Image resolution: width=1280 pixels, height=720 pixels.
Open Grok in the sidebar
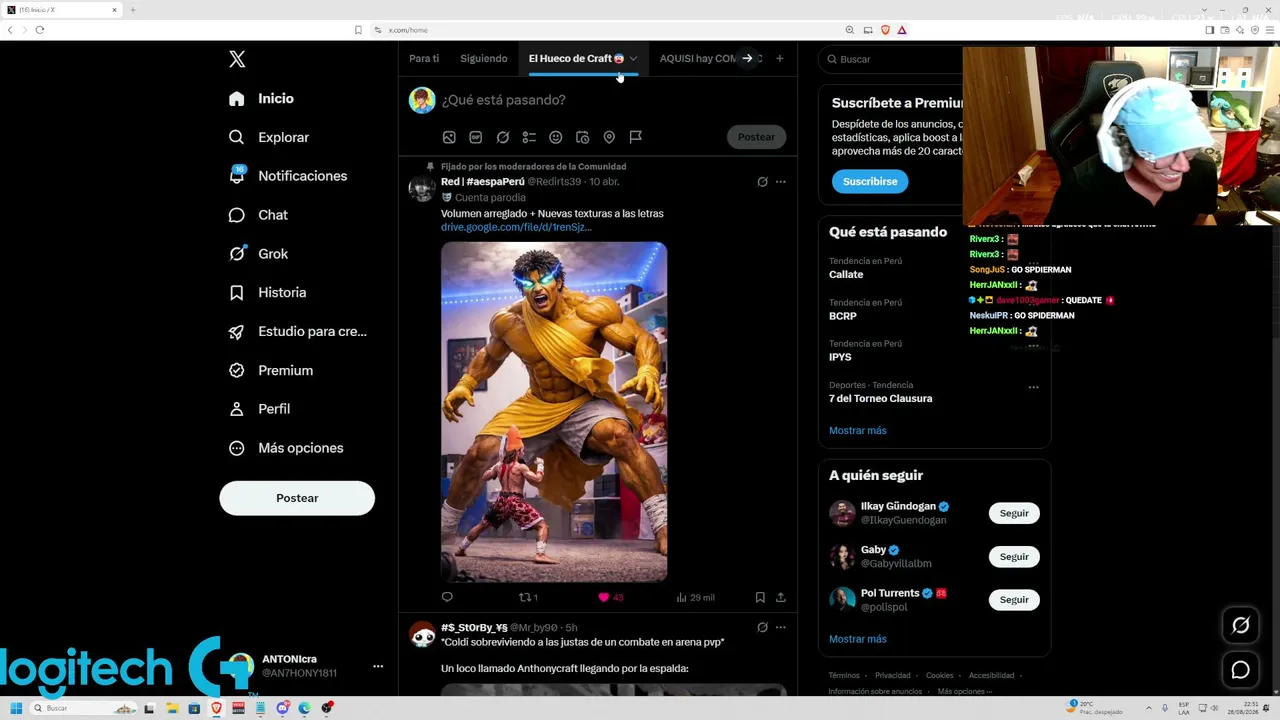[x=257, y=254]
